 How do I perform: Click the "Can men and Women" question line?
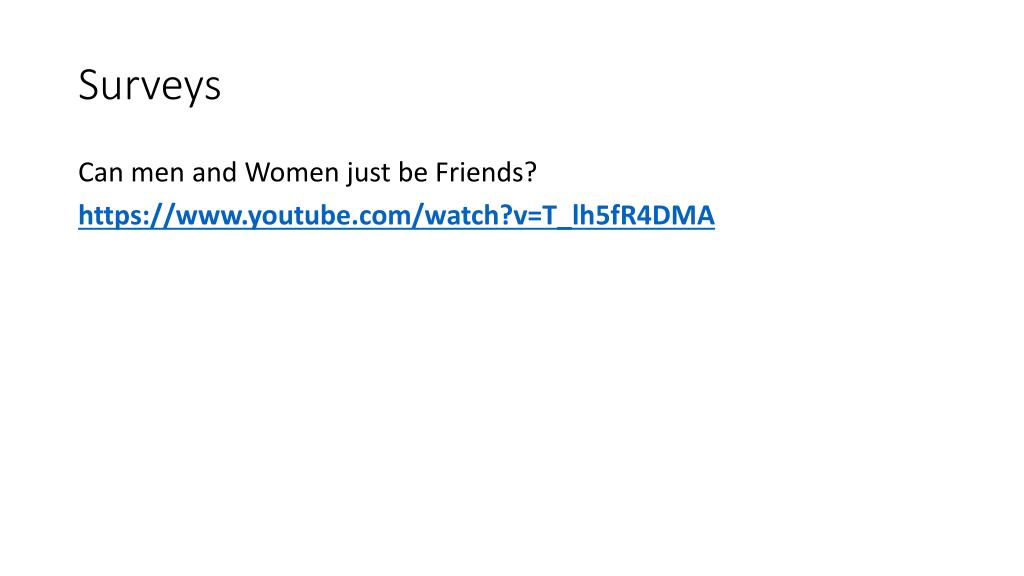pos(307,173)
